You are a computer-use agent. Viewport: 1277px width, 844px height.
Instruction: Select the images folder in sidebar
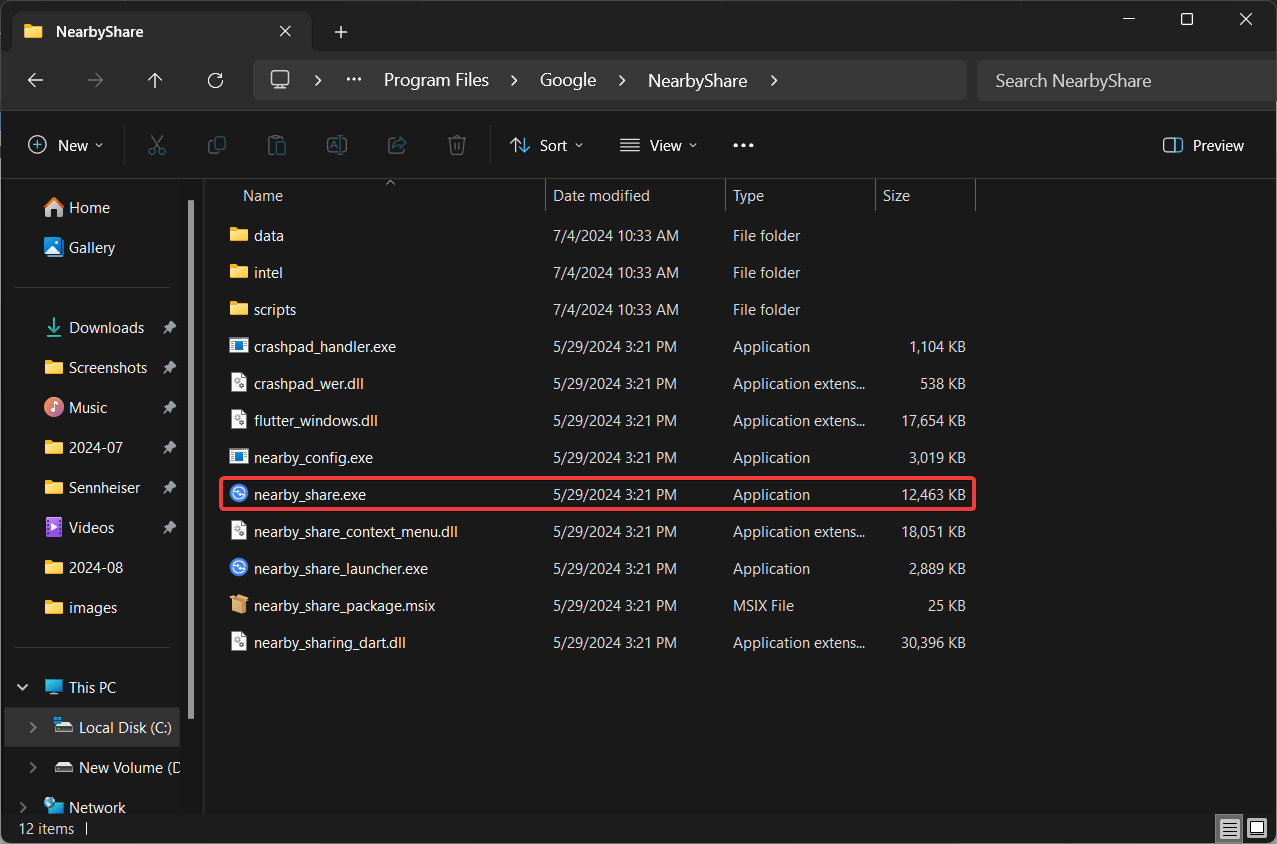pyautogui.click(x=82, y=608)
